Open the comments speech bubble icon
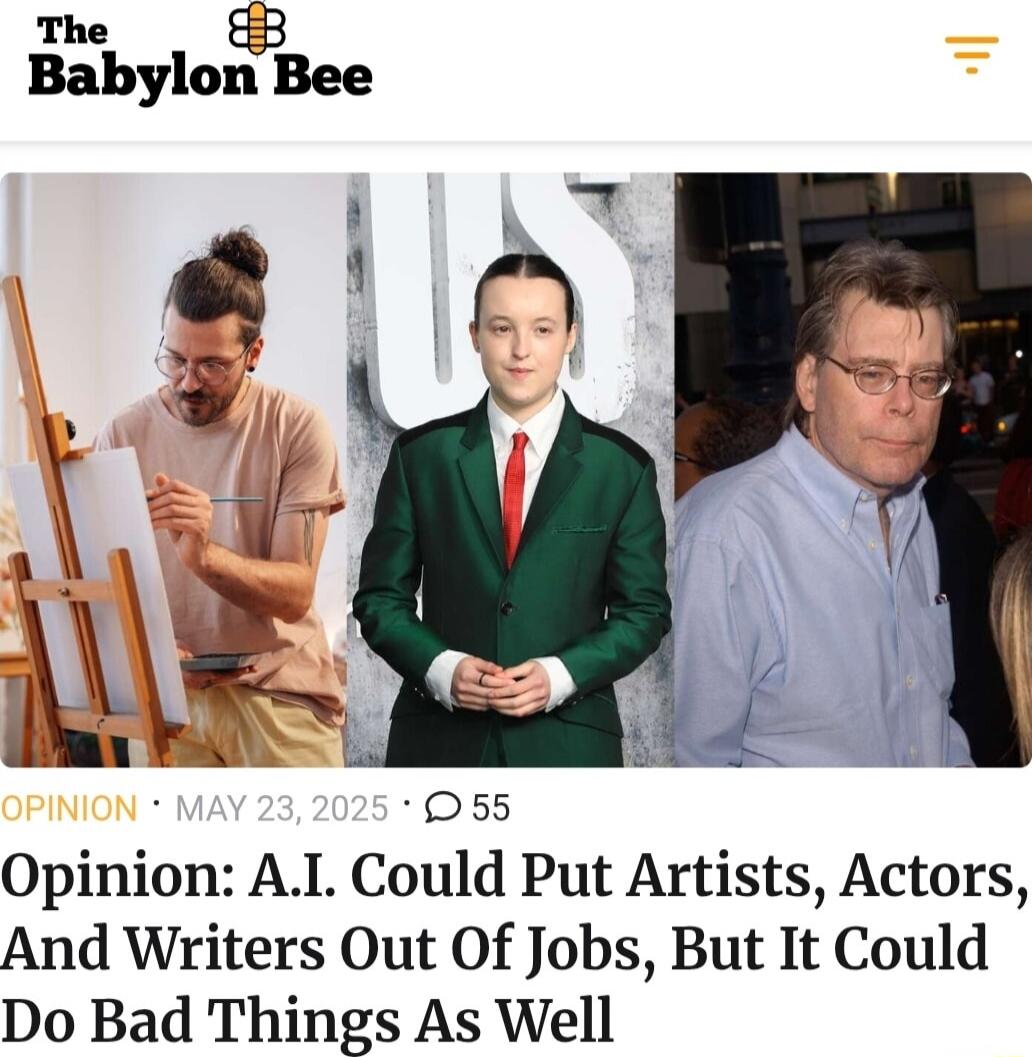 coord(442,806)
